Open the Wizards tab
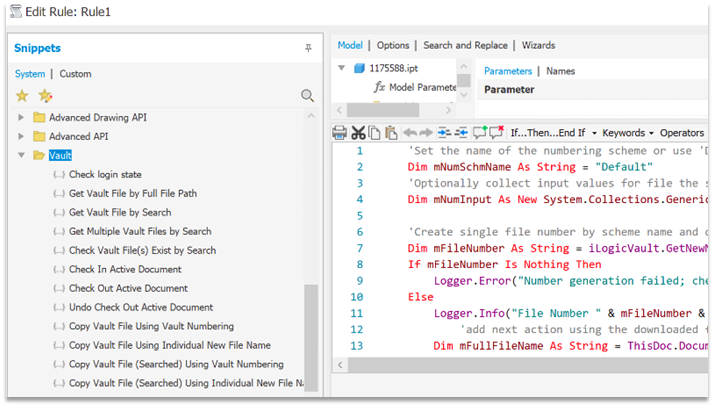 point(538,45)
